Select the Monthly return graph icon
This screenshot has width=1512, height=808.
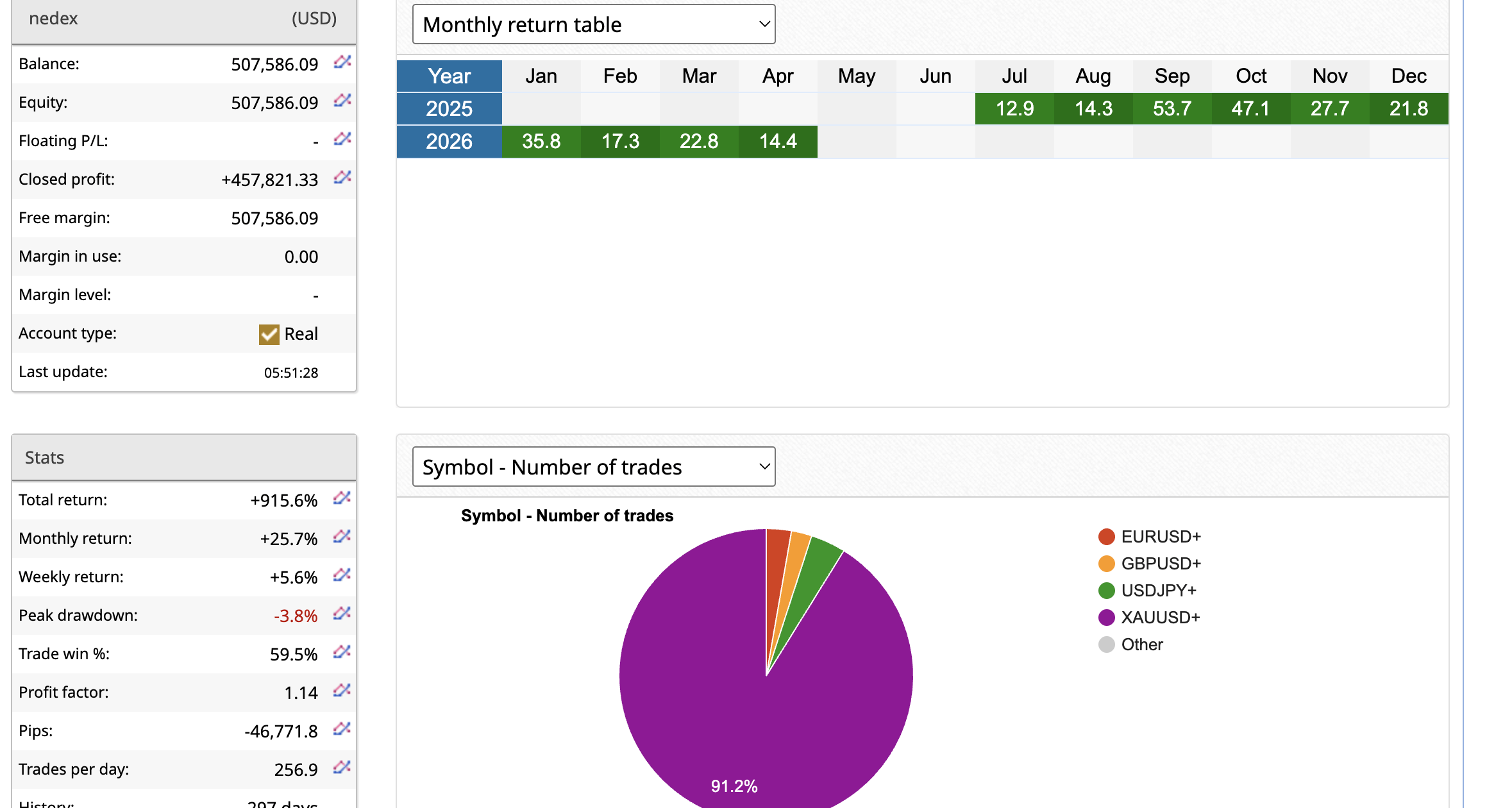point(341,537)
